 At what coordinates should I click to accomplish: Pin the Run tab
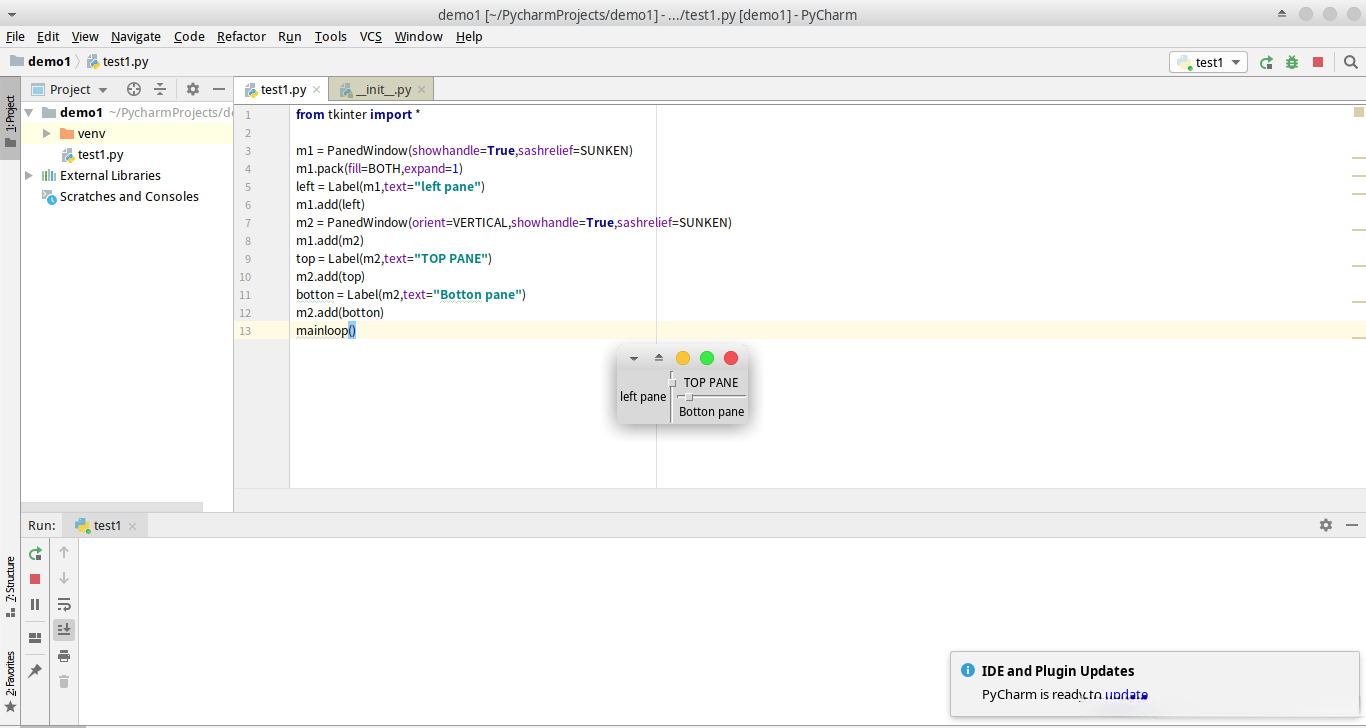[x=35, y=671]
